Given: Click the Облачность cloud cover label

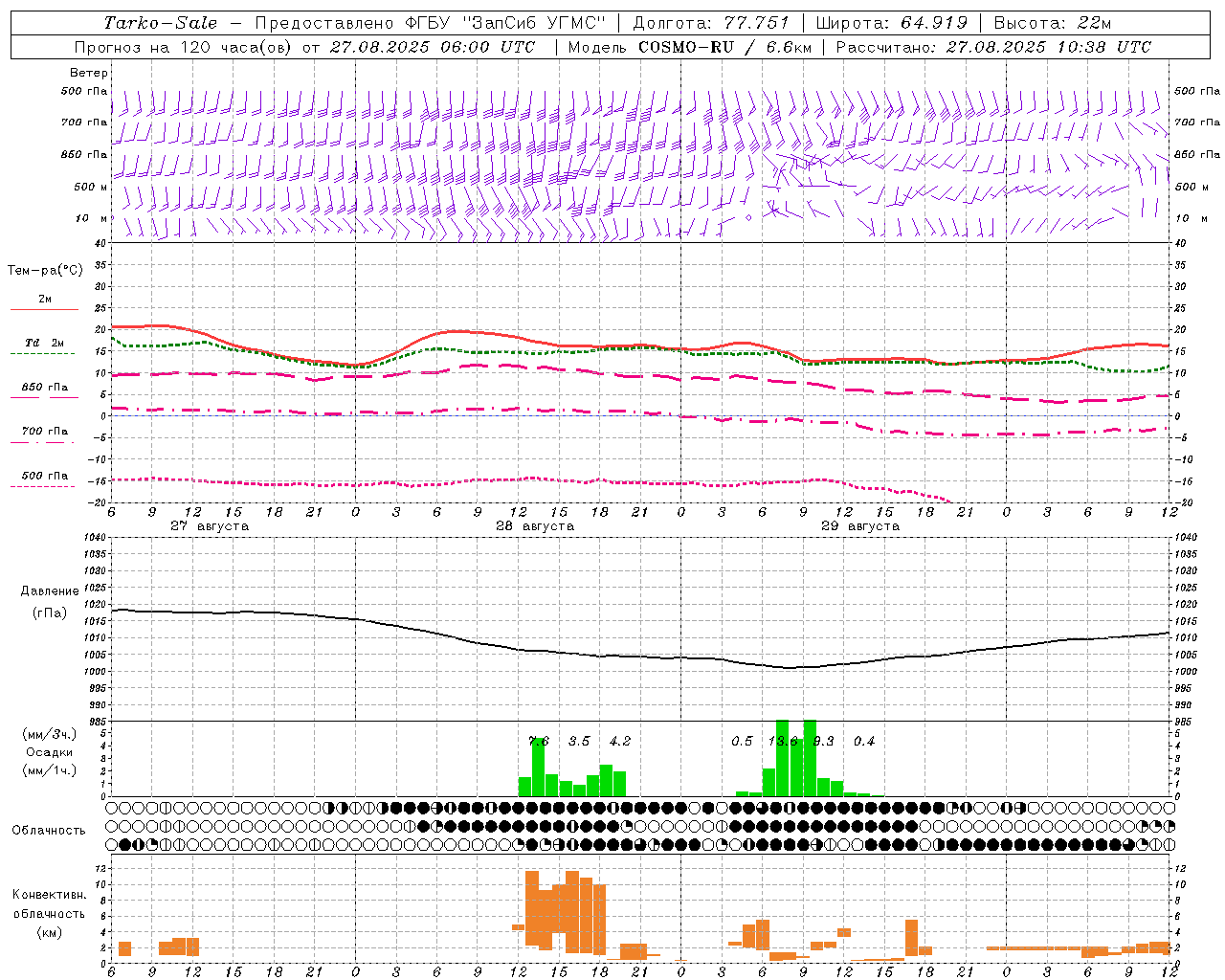Looking at the screenshot, I should [49, 830].
